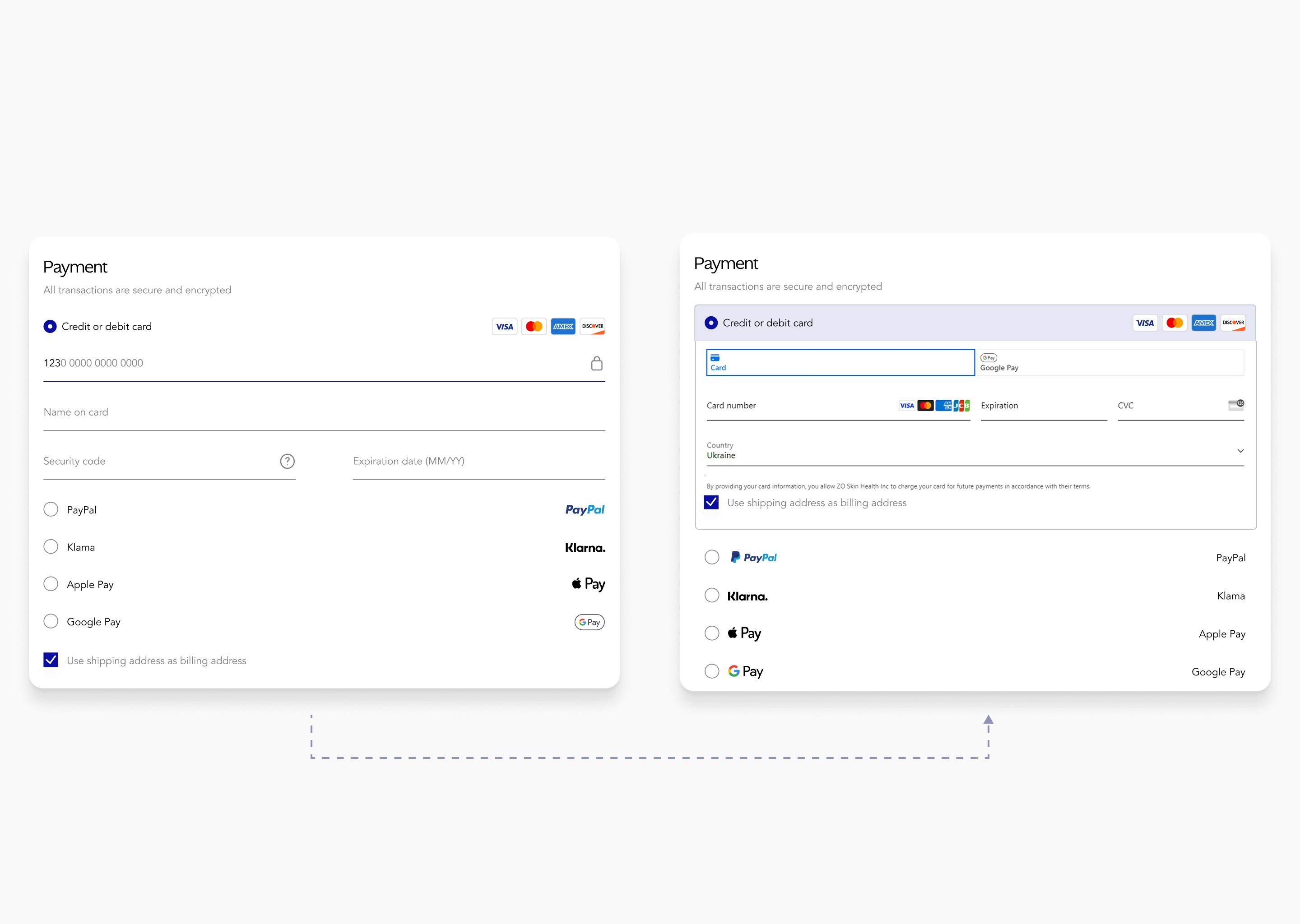Switch to the Google Pay tab
The width and height of the screenshot is (1300, 924).
coord(1110,362)
